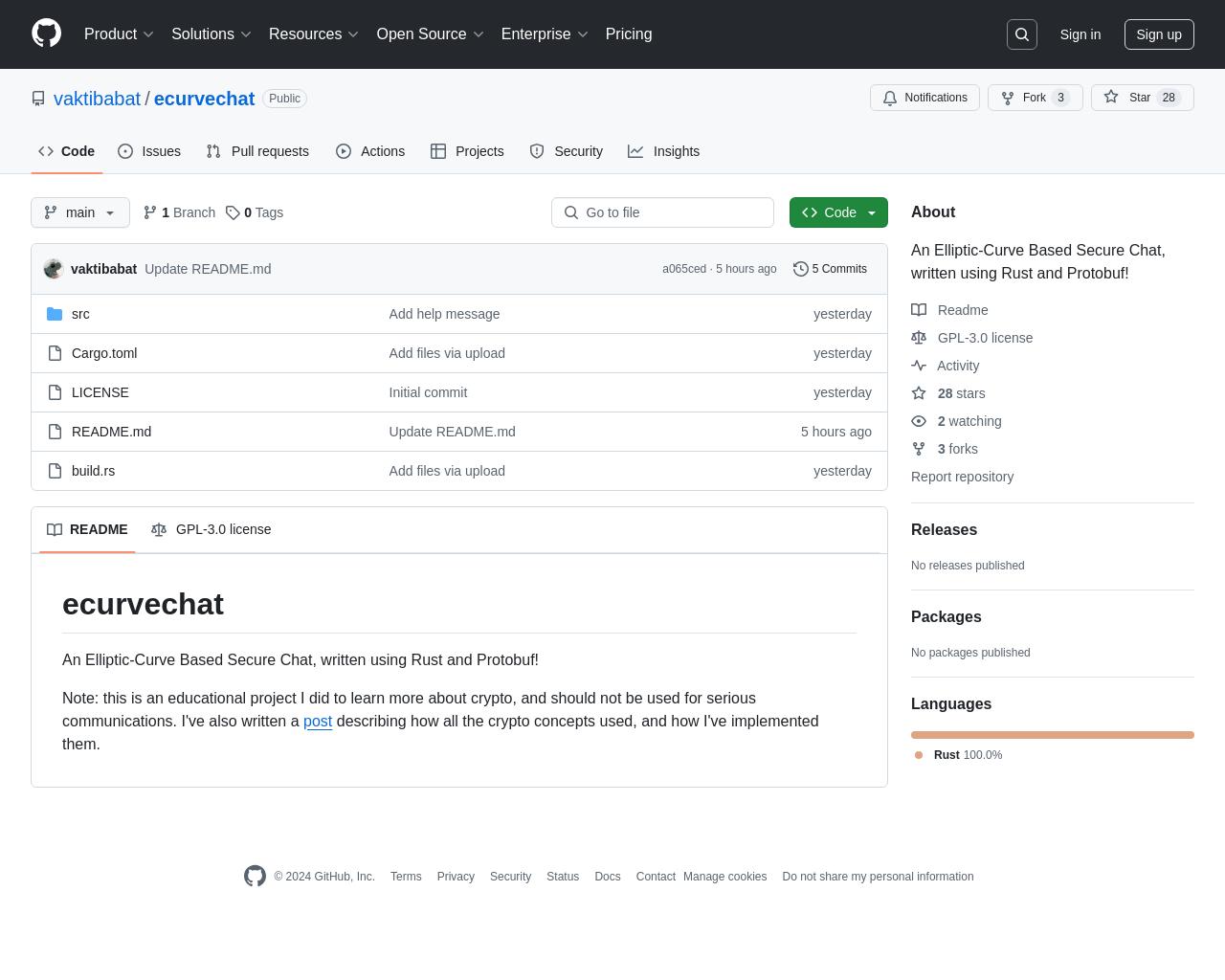Click the eye icon beside 2 watching

(x=919, y=421)
